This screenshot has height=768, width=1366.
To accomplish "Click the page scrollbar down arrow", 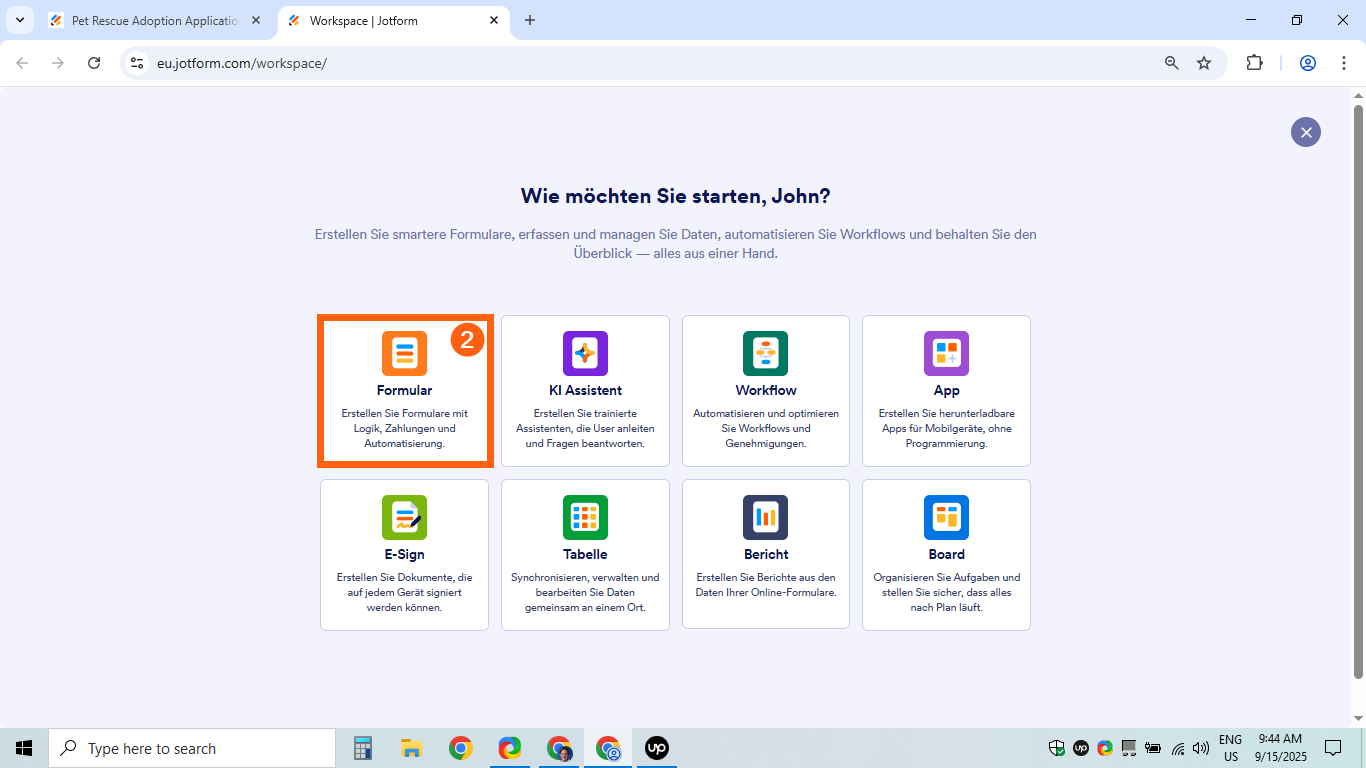I will pos(1358,719).
